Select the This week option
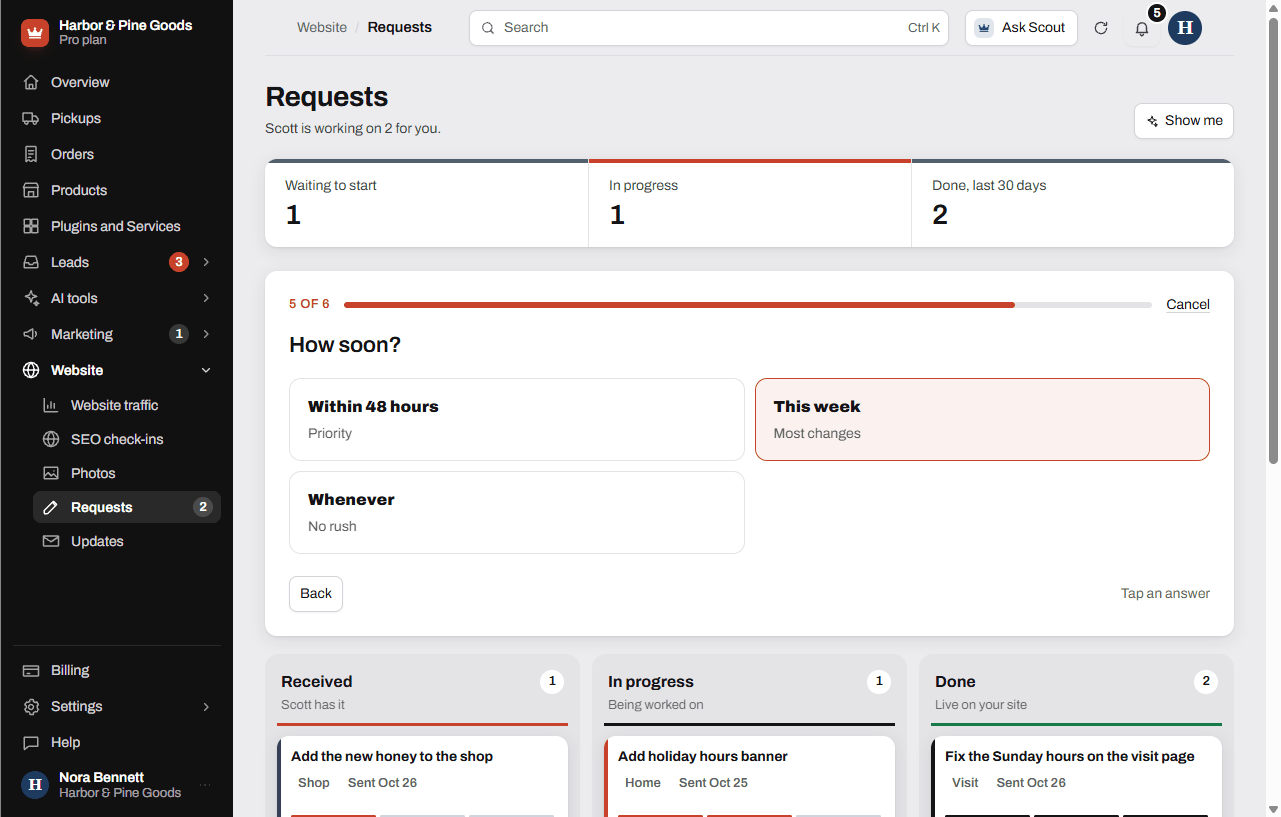This screenshot has height=817, width=1281. 982,419
